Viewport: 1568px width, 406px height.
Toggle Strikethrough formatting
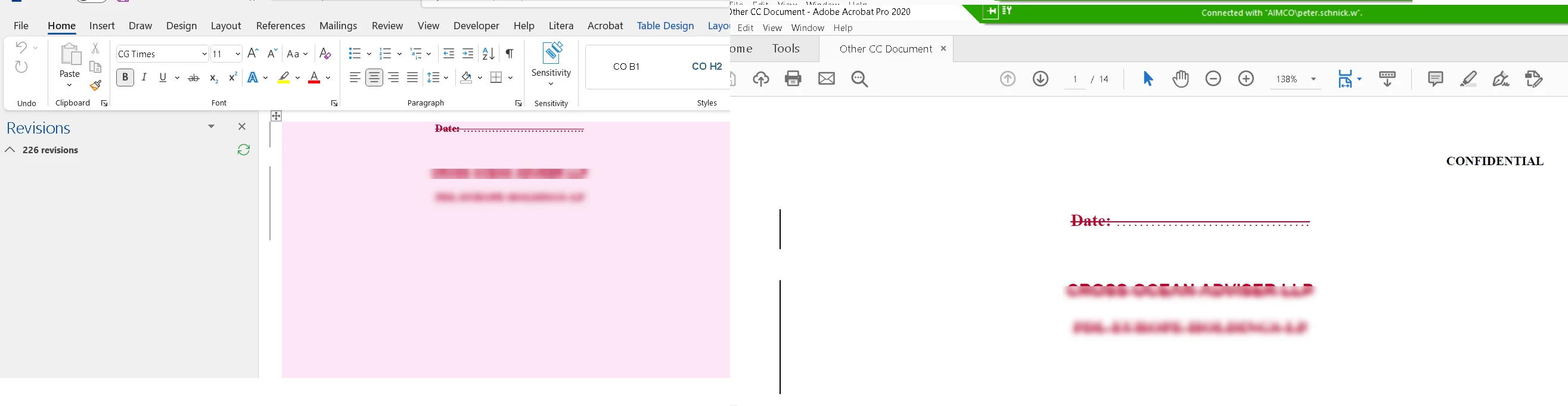click(194, 78)
